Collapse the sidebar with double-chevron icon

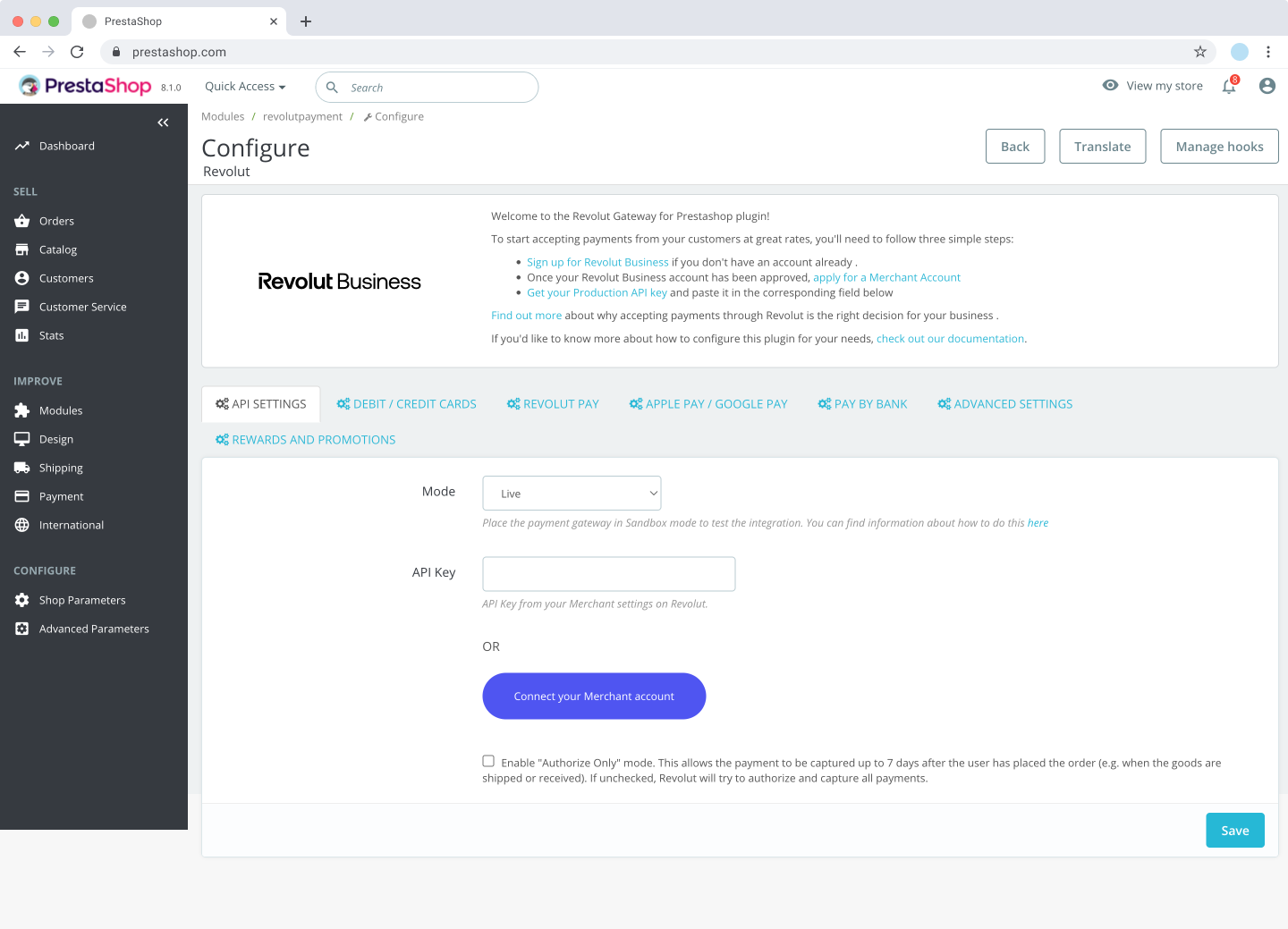click(x=163, y=122)
